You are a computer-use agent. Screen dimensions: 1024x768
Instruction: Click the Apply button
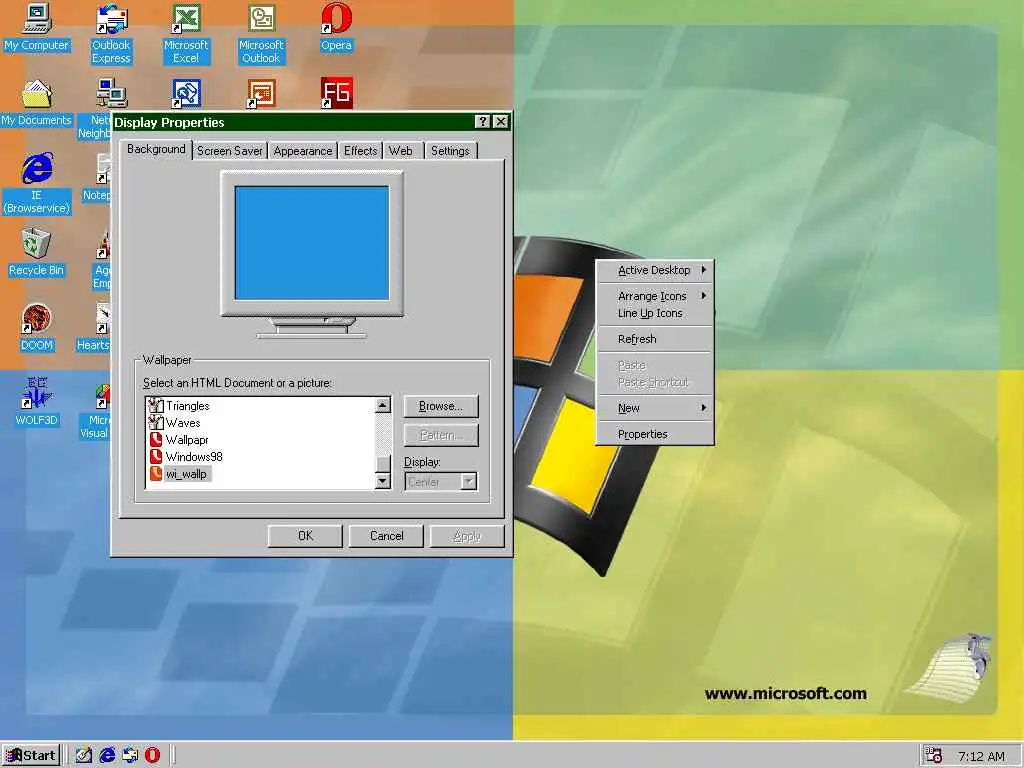click(x=467, y=536)
